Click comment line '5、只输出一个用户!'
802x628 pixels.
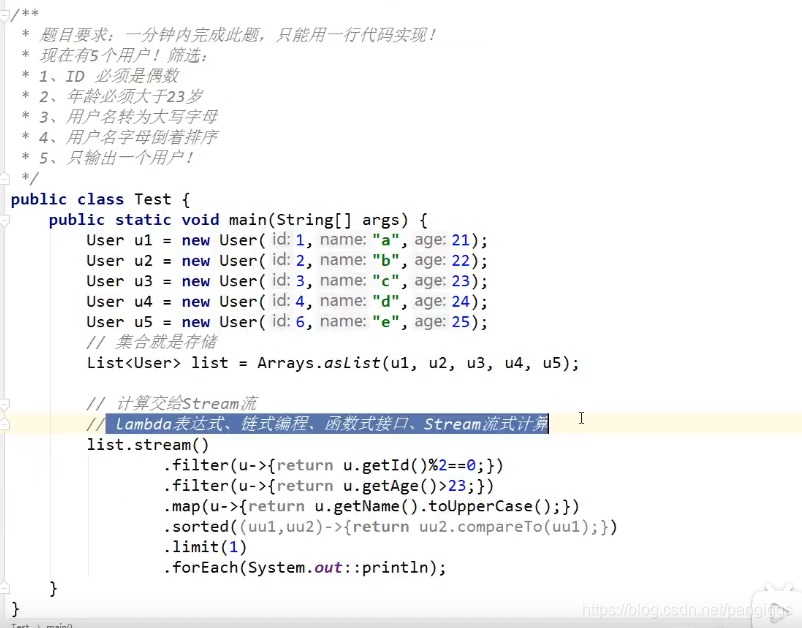[x=116, y=158]
